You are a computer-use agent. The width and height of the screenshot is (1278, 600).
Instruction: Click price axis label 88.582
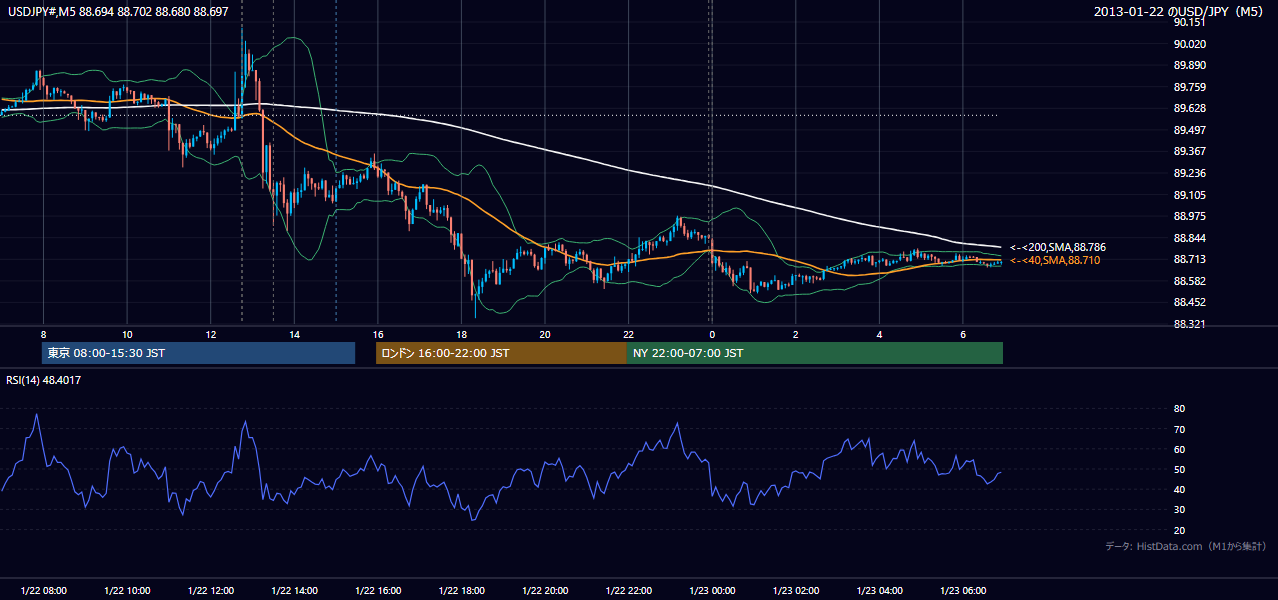click(x=1188, y=281)
